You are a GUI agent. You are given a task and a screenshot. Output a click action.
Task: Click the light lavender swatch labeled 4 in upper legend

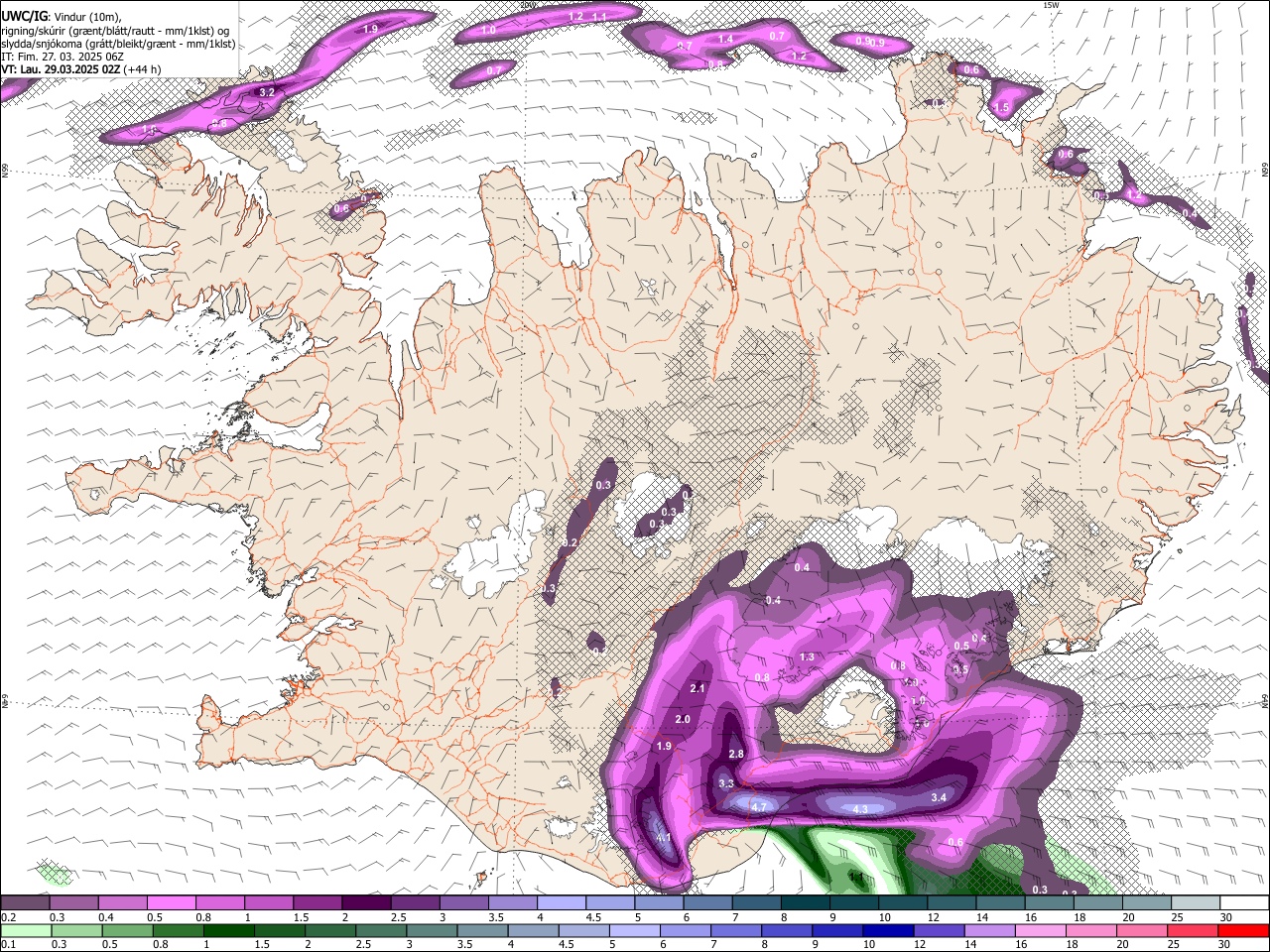click(x=561, y=903)
